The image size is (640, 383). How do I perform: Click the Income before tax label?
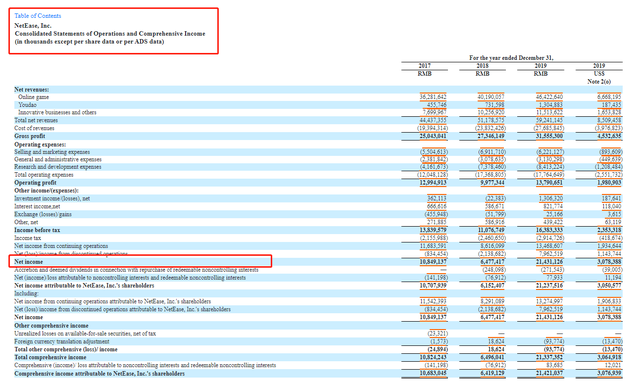37,230
